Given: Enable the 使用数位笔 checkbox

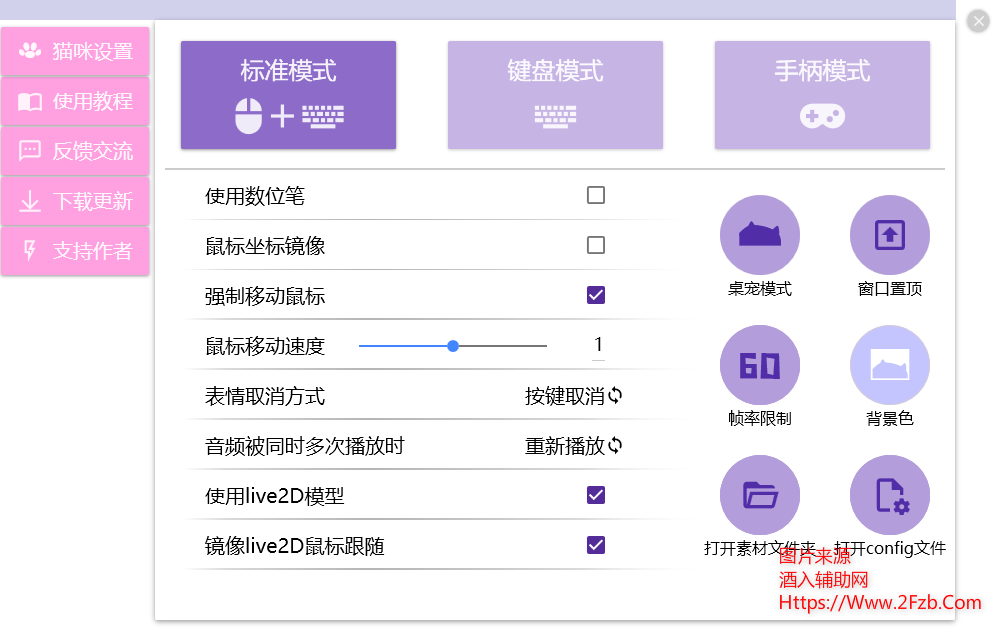Looking at the screenshot, I should 596,195.
